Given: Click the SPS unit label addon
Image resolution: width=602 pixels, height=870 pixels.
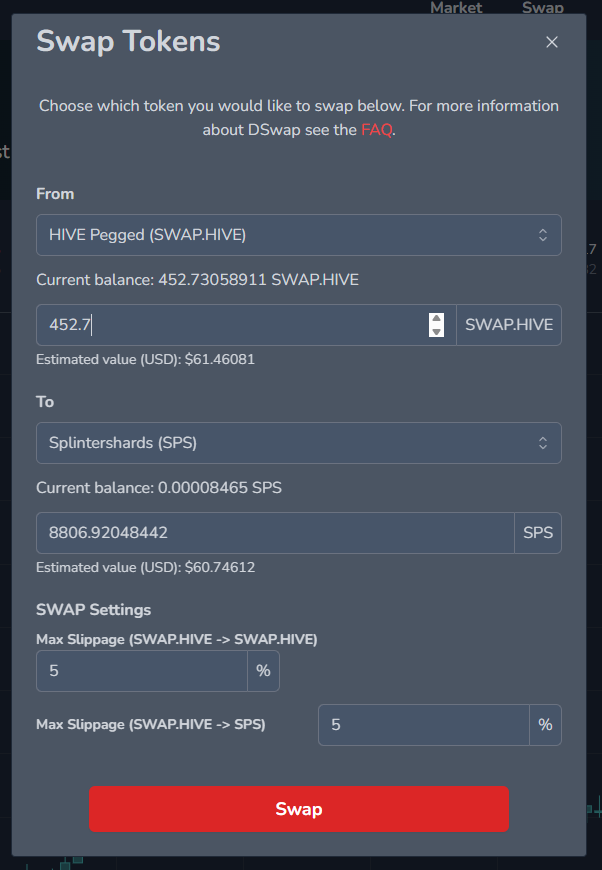Looking at the screenshot, I should coord(538,533).
